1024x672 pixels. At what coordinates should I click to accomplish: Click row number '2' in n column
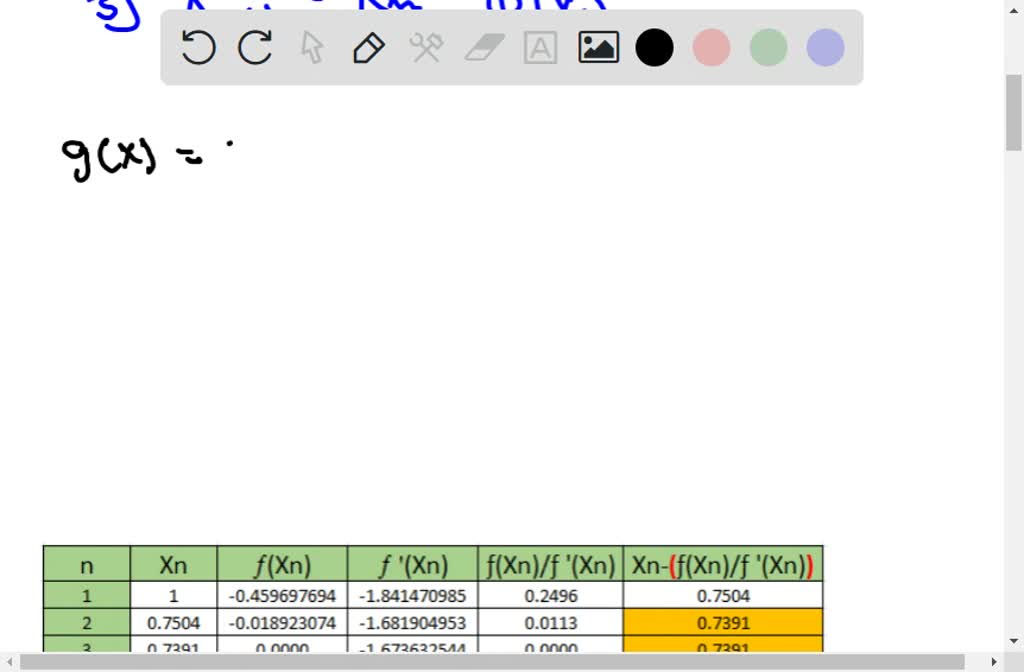(x=87, y=623)
